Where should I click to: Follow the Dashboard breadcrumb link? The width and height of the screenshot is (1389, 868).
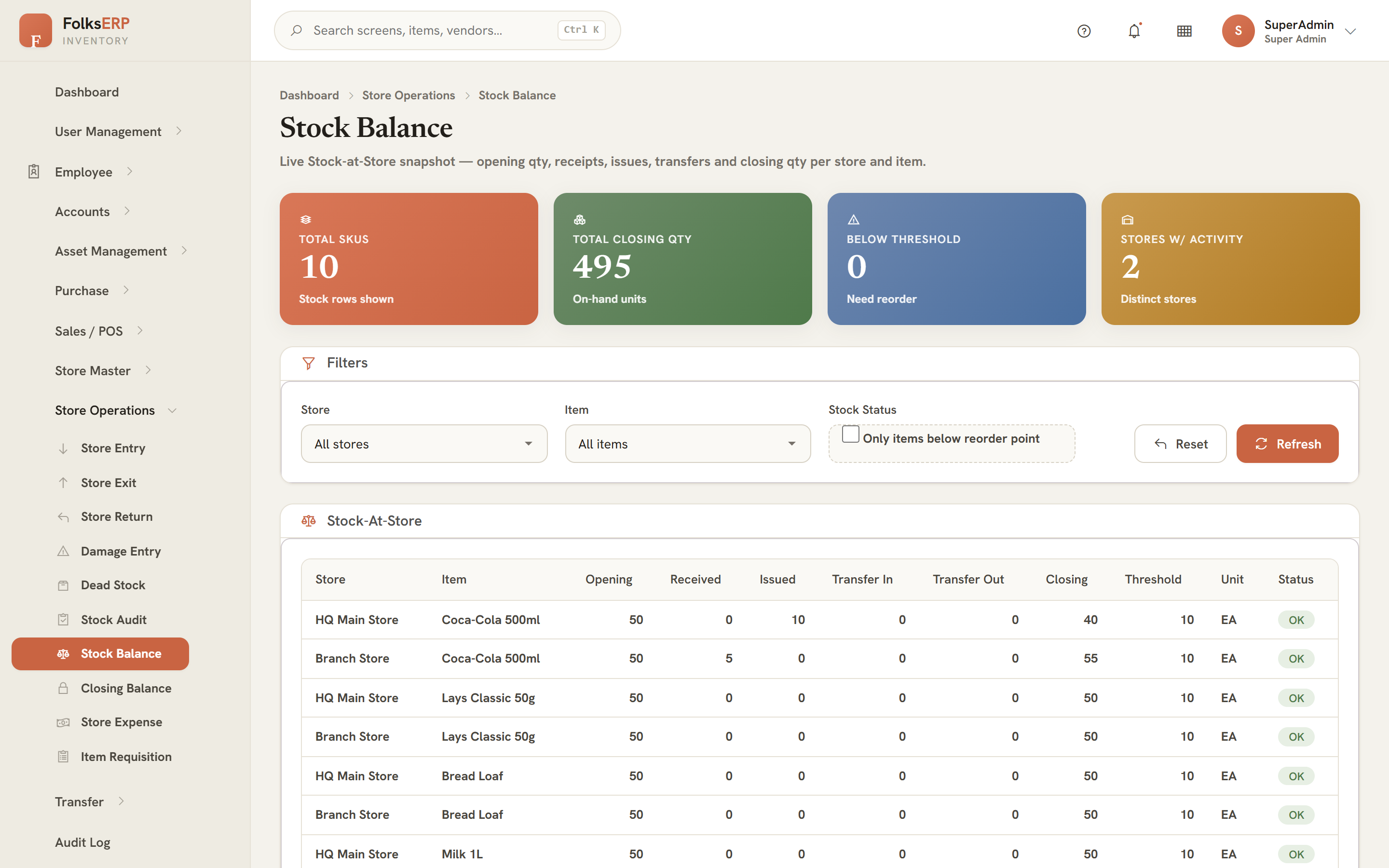[309, 95]
